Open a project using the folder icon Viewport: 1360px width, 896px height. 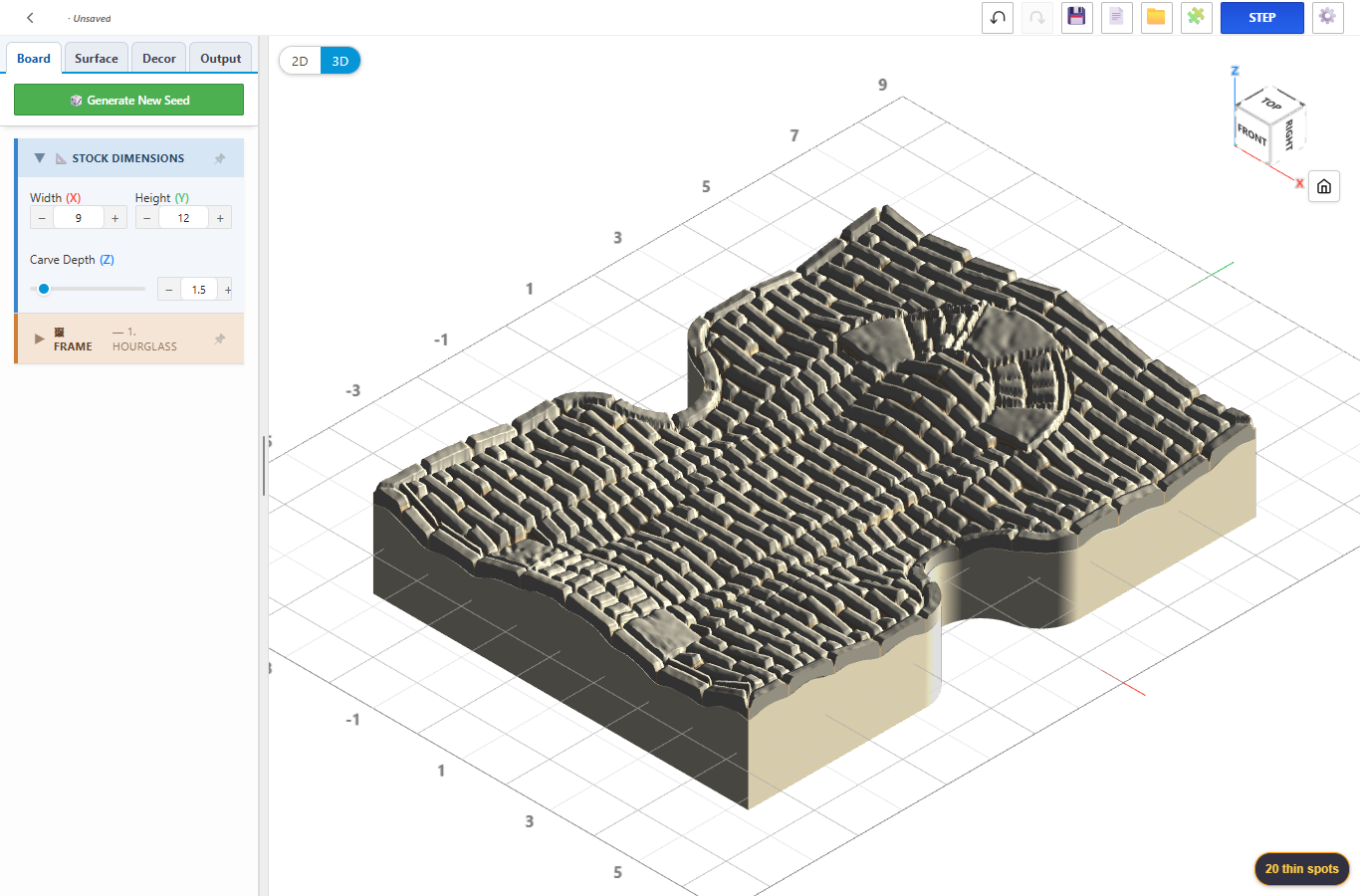1156,18
